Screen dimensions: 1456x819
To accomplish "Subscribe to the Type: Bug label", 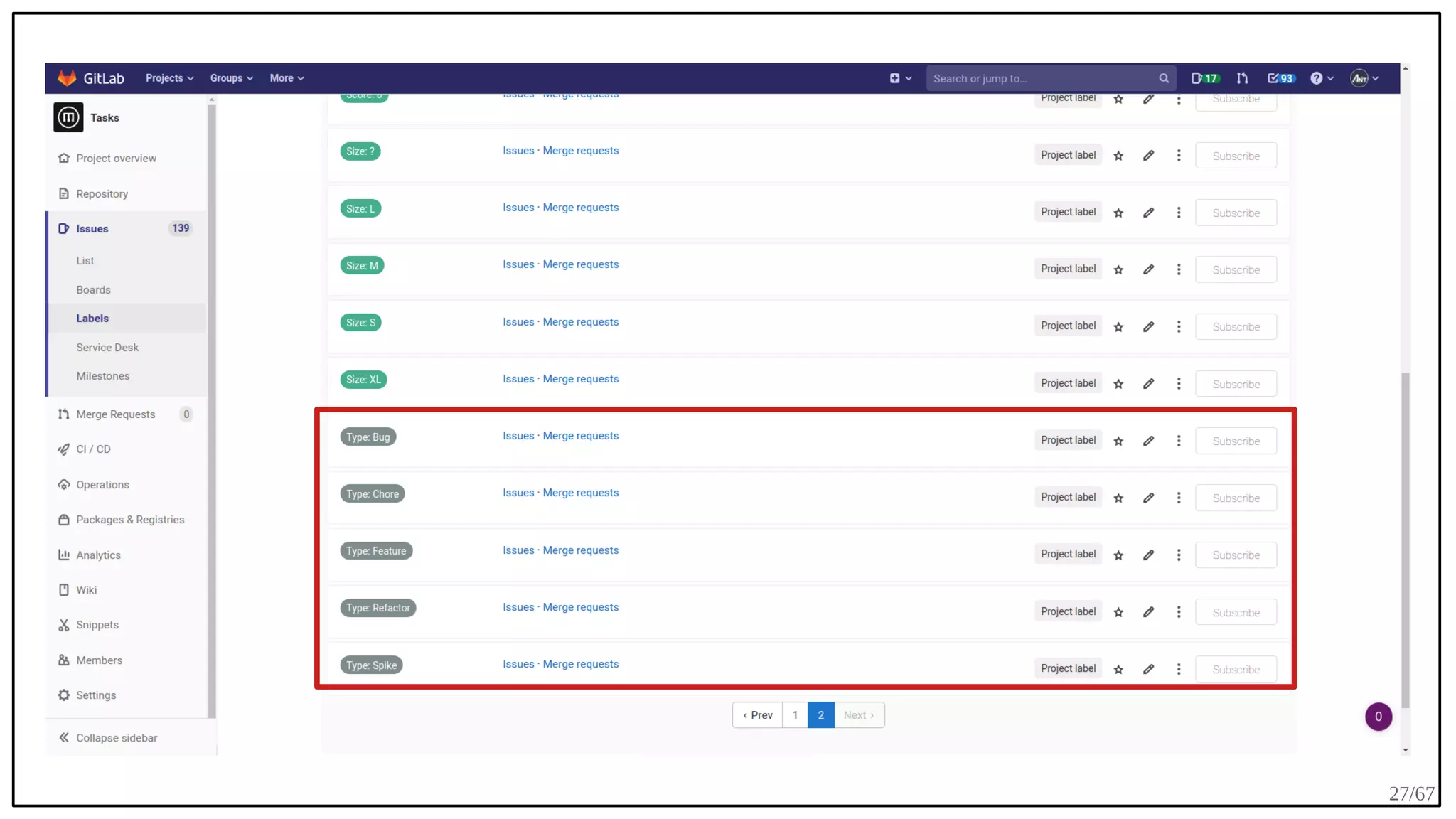I will [1236, 441].
